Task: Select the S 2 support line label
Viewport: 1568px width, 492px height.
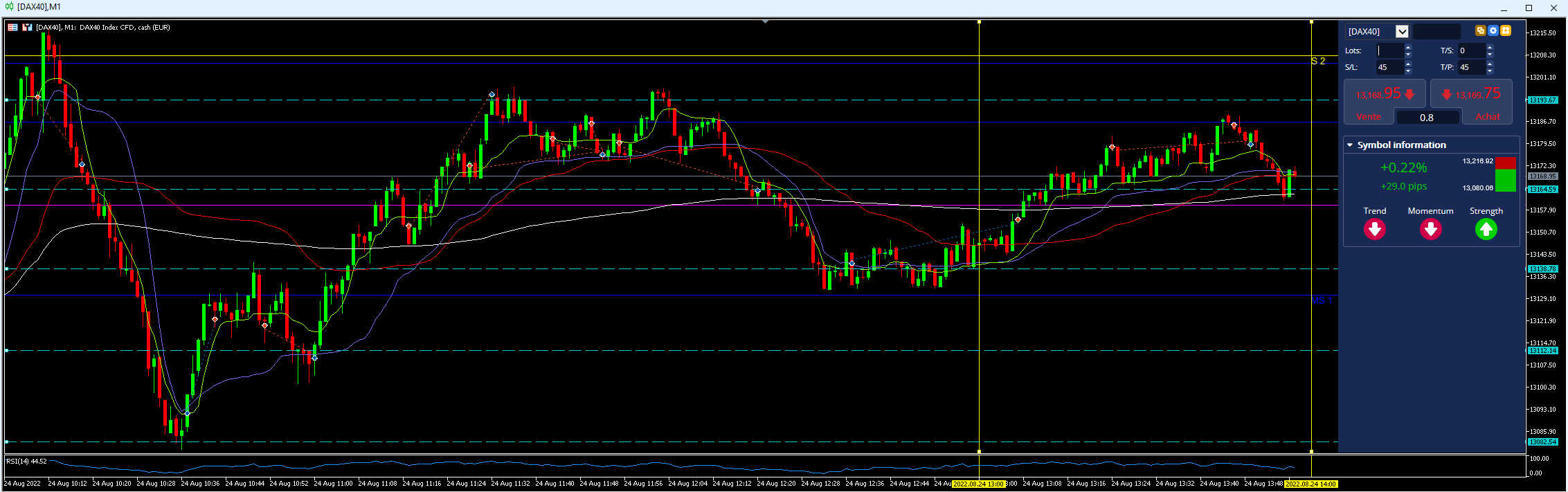Action: [1319, 61]
